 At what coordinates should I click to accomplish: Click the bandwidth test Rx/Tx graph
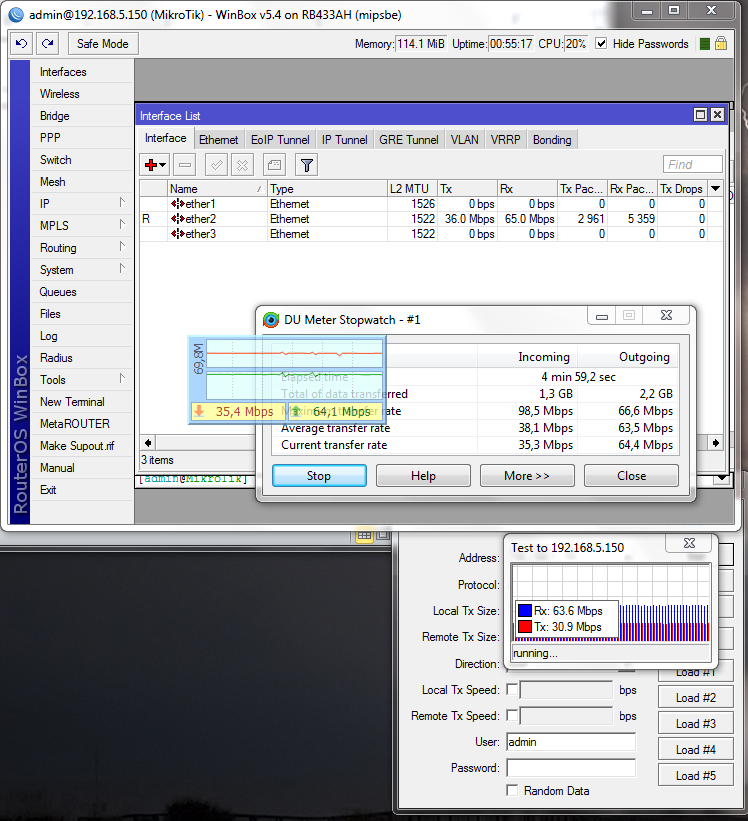611,603
